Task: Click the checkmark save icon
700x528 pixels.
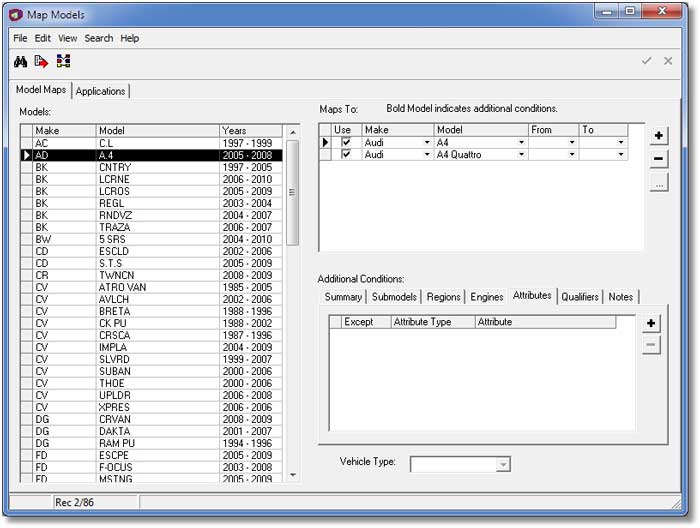Action: pyautogui.click(x=647, y=61)
